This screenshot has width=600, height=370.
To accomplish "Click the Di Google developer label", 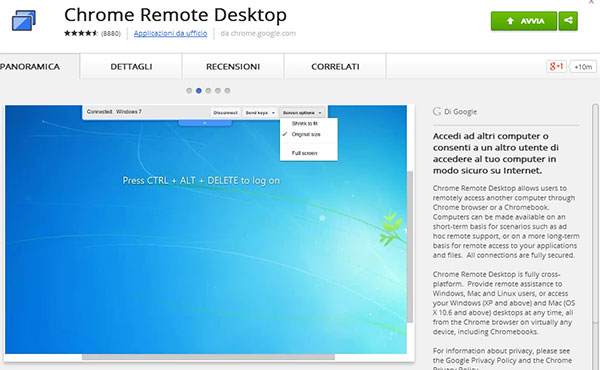I will pos(460,112).
